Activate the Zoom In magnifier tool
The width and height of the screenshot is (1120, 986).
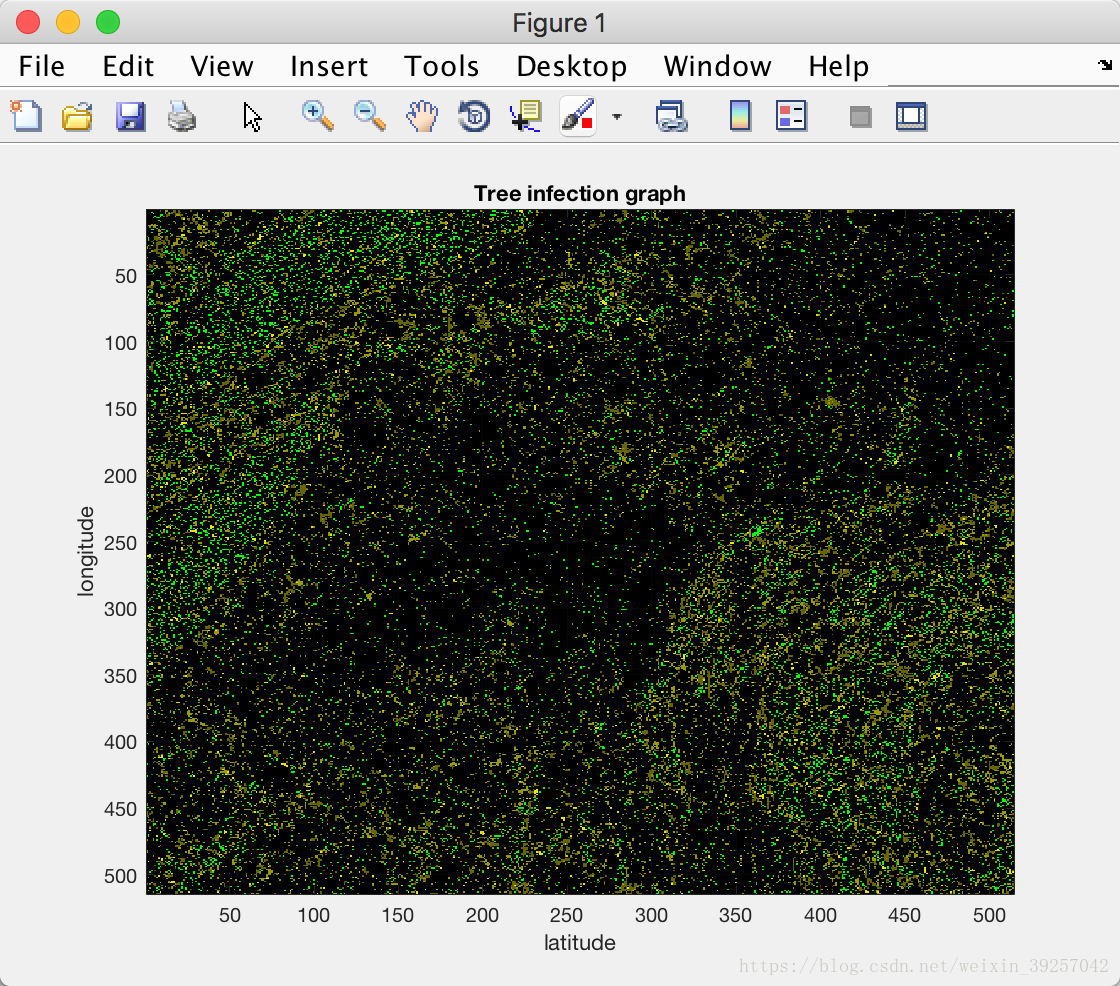coord(317,116)
